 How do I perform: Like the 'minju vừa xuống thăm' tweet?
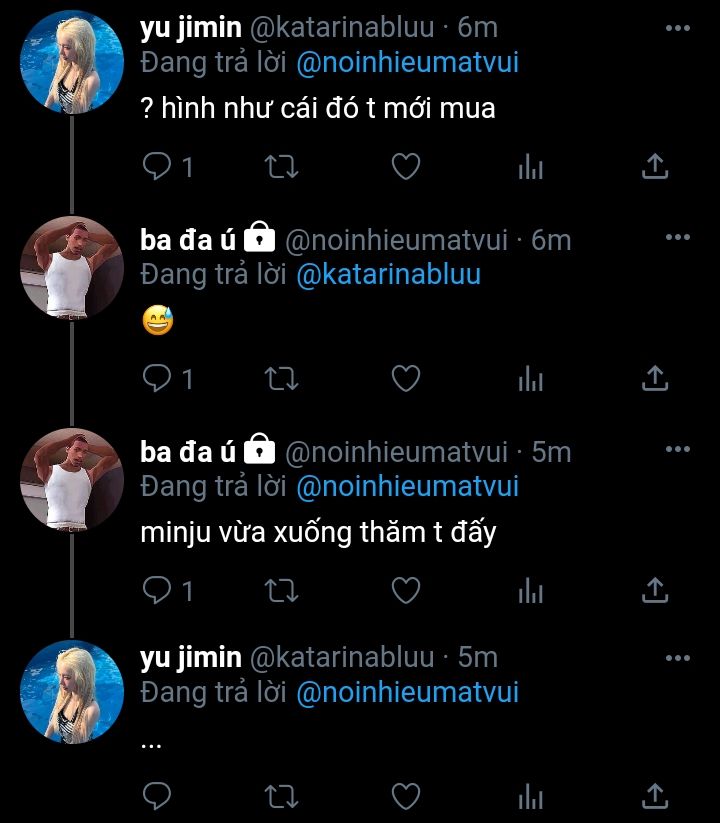pyautogui.click(x=405, y=591)
